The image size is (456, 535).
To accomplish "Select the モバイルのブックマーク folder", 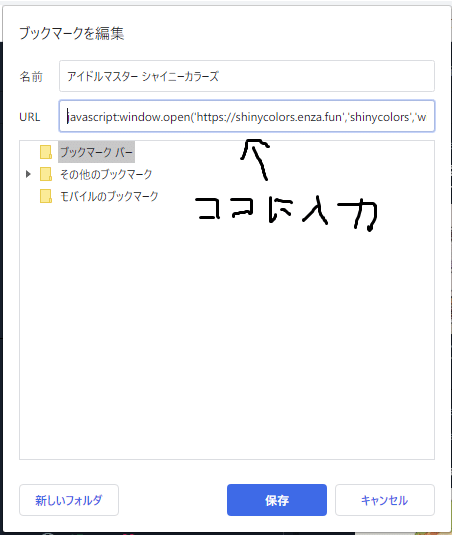I will (x=109, y=196).
